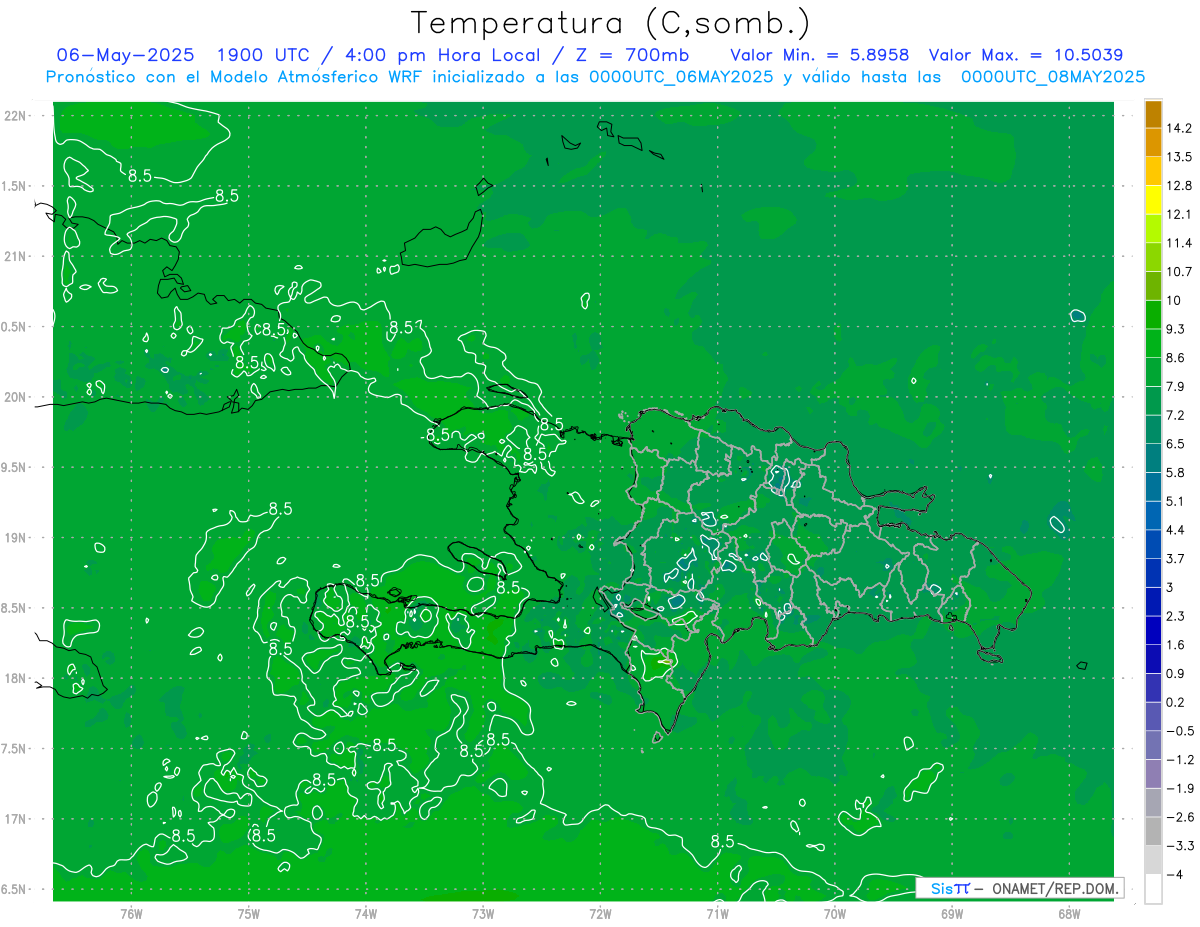Screen dimensions: 1200x927
Task: Click the 71W longitude axis label
Action: point(717,914)
